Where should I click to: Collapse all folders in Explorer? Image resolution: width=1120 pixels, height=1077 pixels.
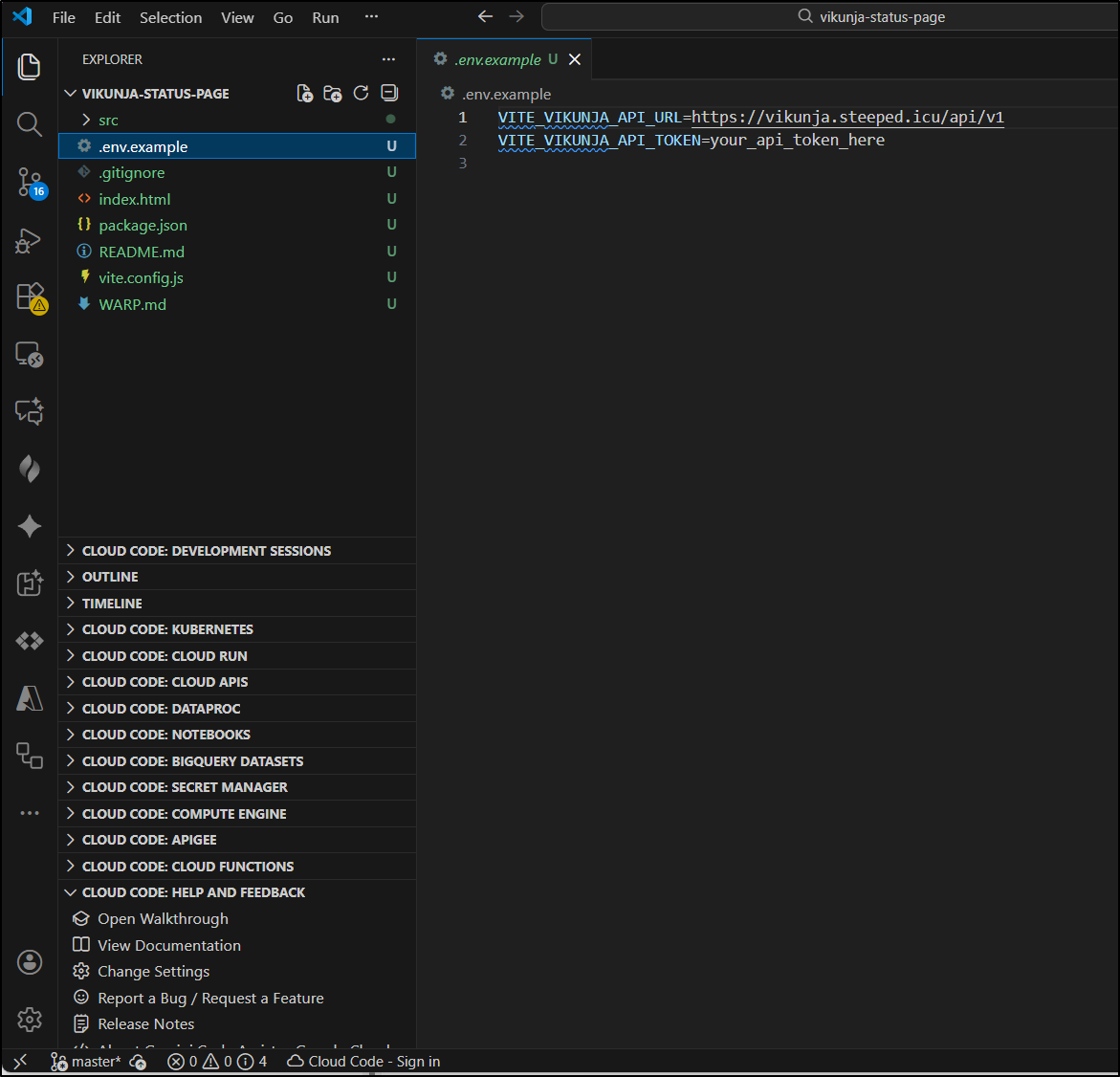(389, 93)
